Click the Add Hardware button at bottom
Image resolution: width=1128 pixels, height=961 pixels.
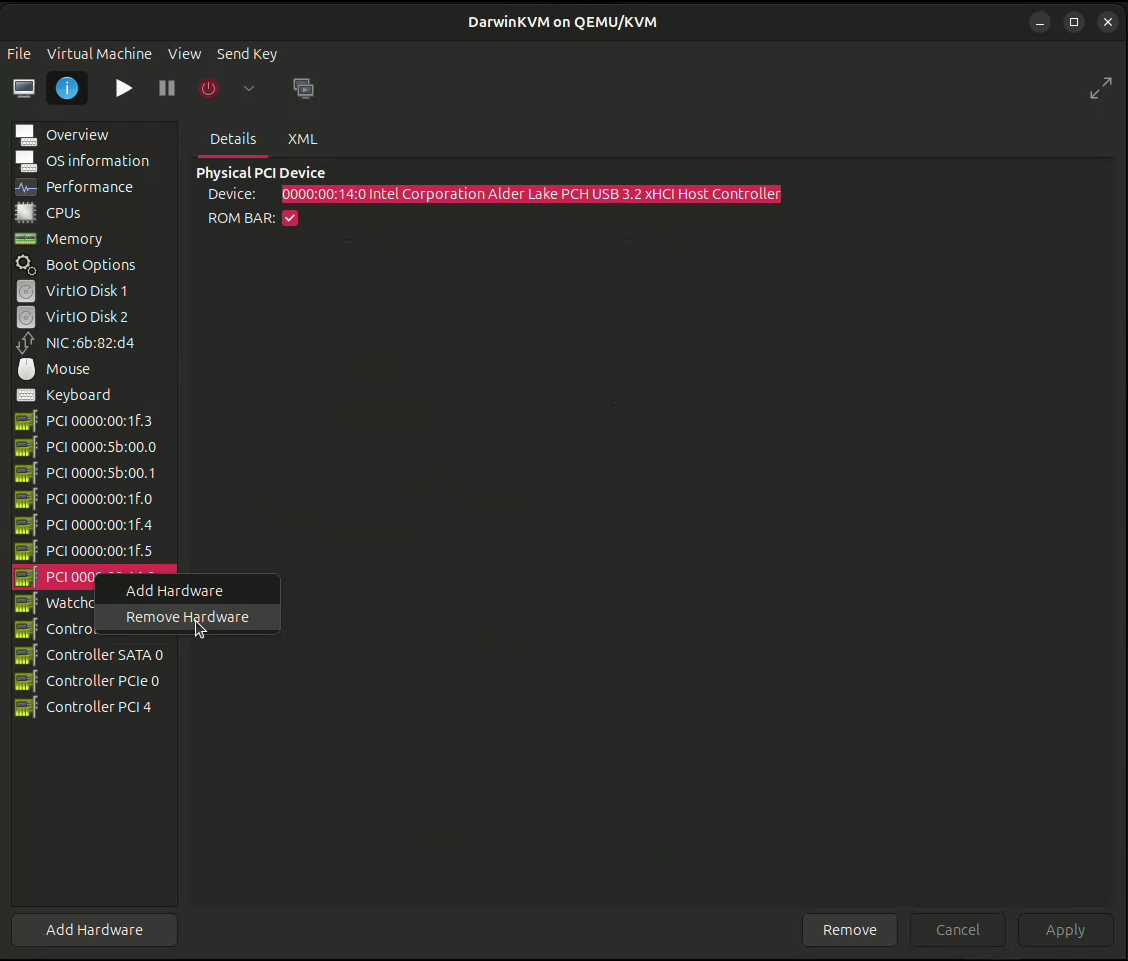tap(94, 930)
